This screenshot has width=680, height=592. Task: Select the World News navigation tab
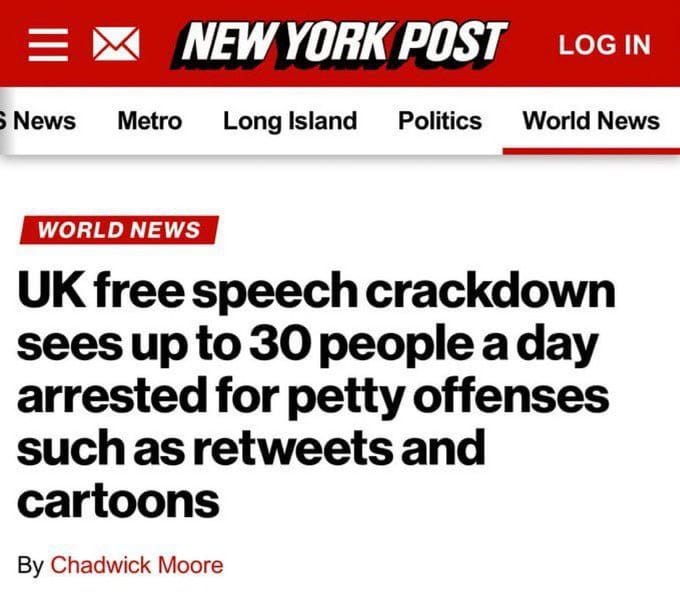click(x=591, y=121)
